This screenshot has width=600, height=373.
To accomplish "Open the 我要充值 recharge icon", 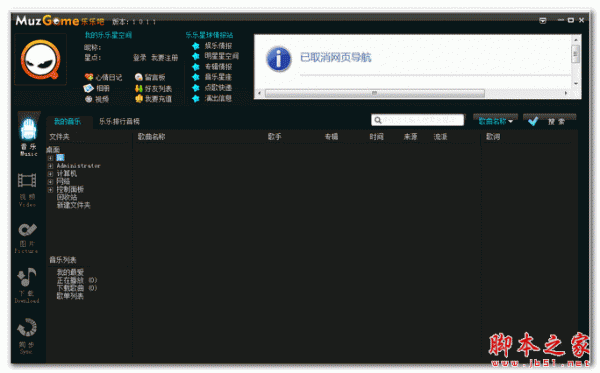I will [139, 99].
